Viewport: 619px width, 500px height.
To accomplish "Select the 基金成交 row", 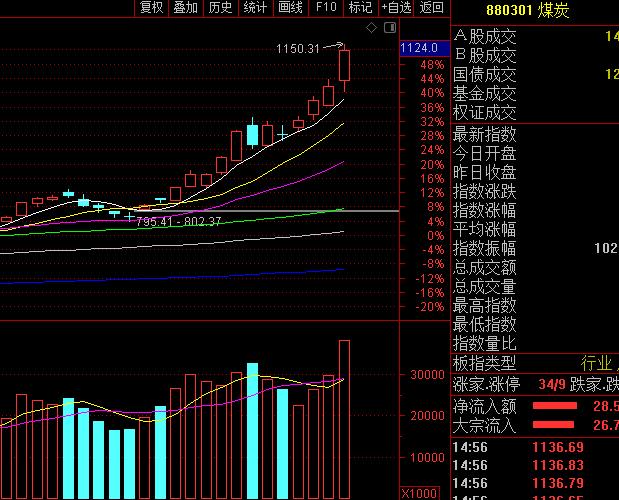I will coord(535,94).
